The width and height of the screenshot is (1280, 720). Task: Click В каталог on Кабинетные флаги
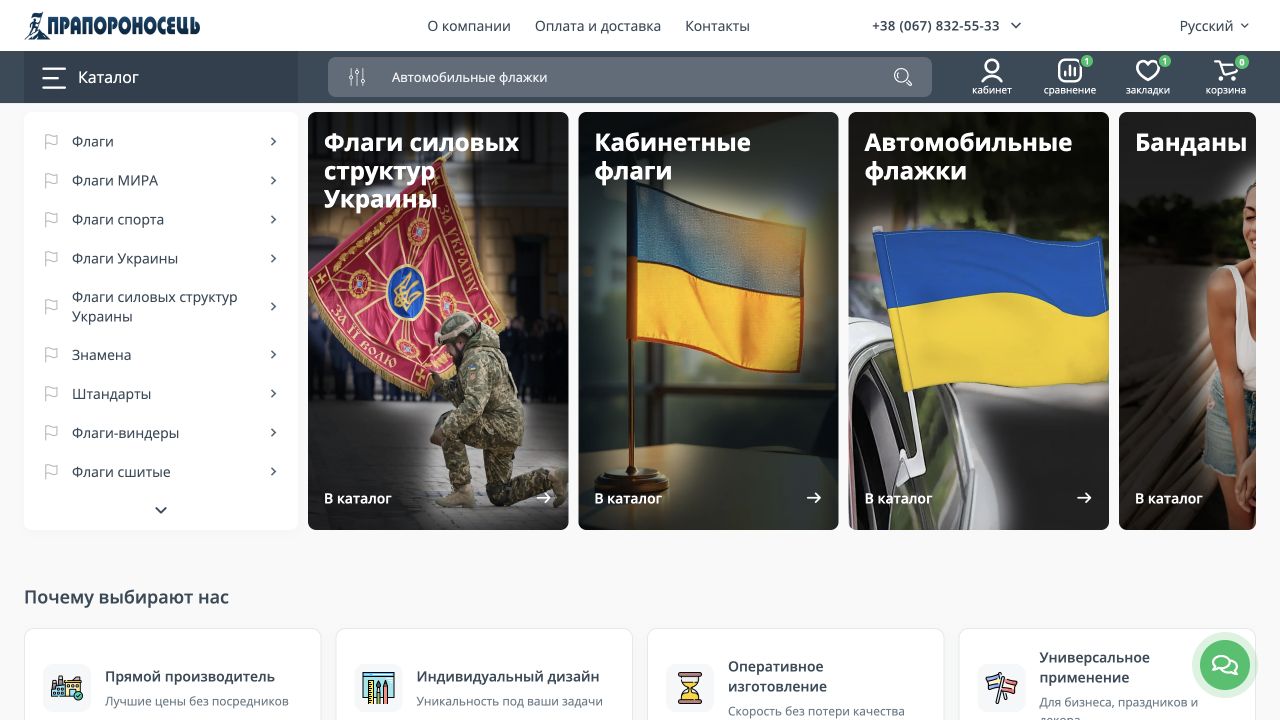tap(628, 498)
